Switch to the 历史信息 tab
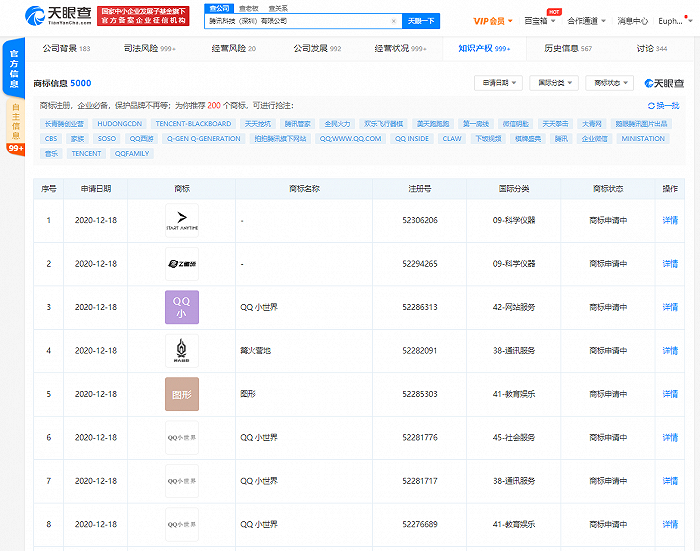Screen dimensions: 700x551 [x=568, y=48]
